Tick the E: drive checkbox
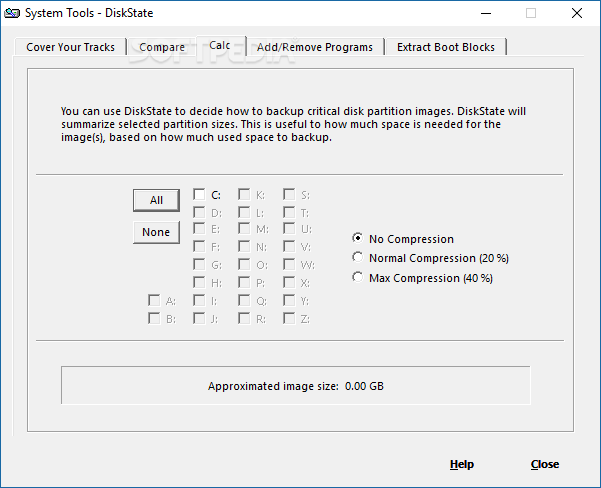Image resolution: width=601 pixels, height=488 pixels. coord(199,228)
